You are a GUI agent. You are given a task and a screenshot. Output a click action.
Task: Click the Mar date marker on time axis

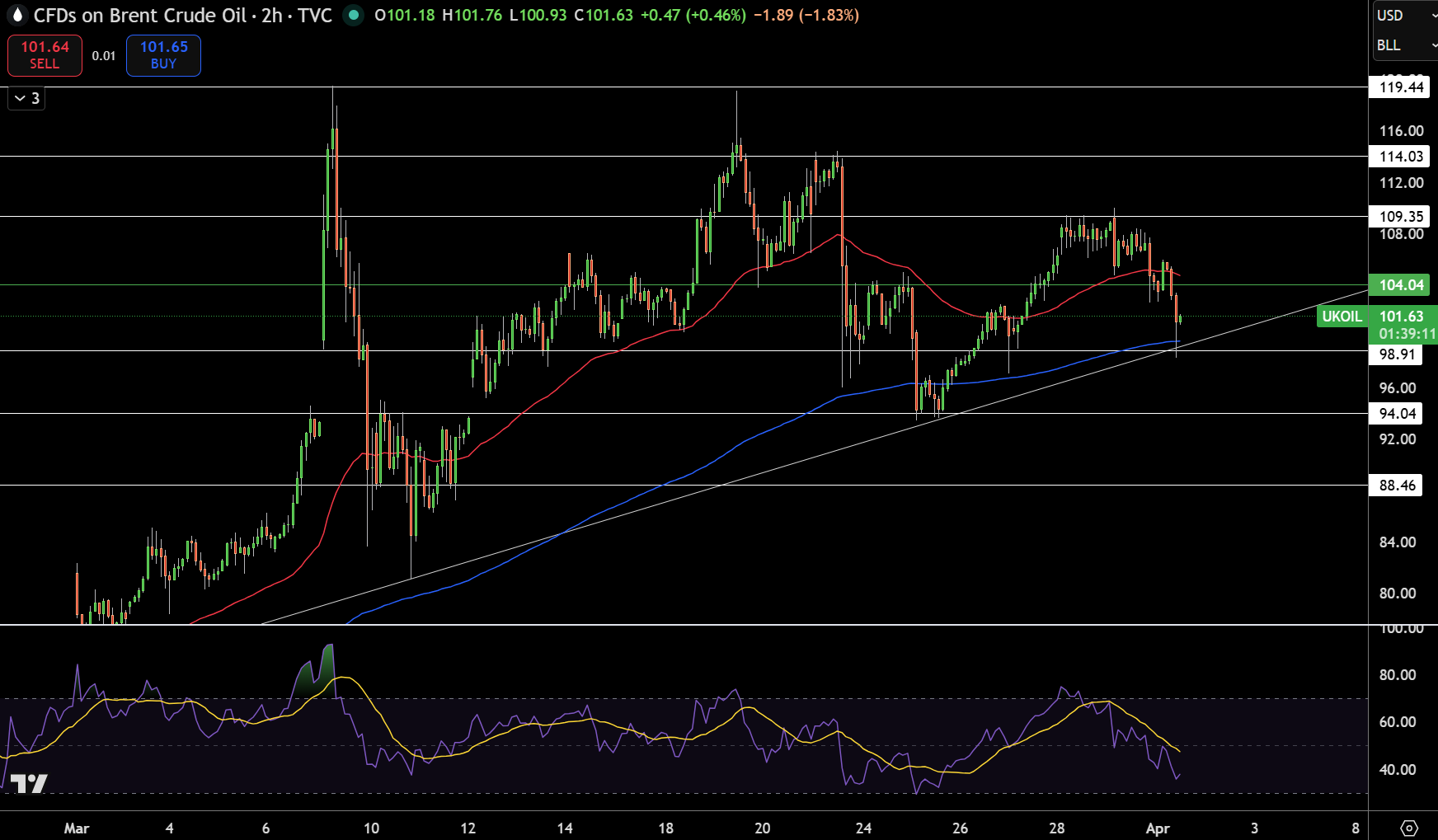coord(77,828)
